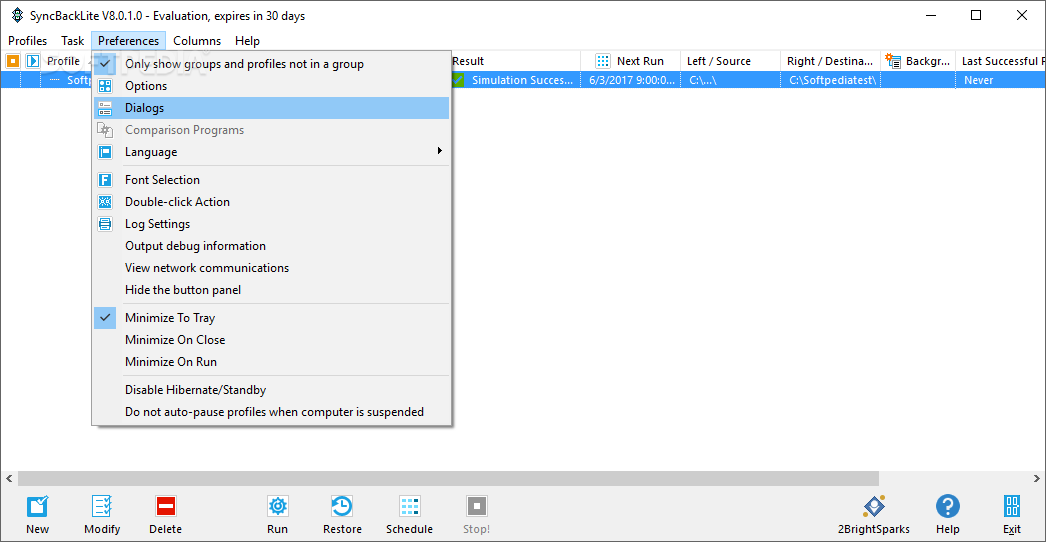Click the Background column icon

tap(893, 61)
